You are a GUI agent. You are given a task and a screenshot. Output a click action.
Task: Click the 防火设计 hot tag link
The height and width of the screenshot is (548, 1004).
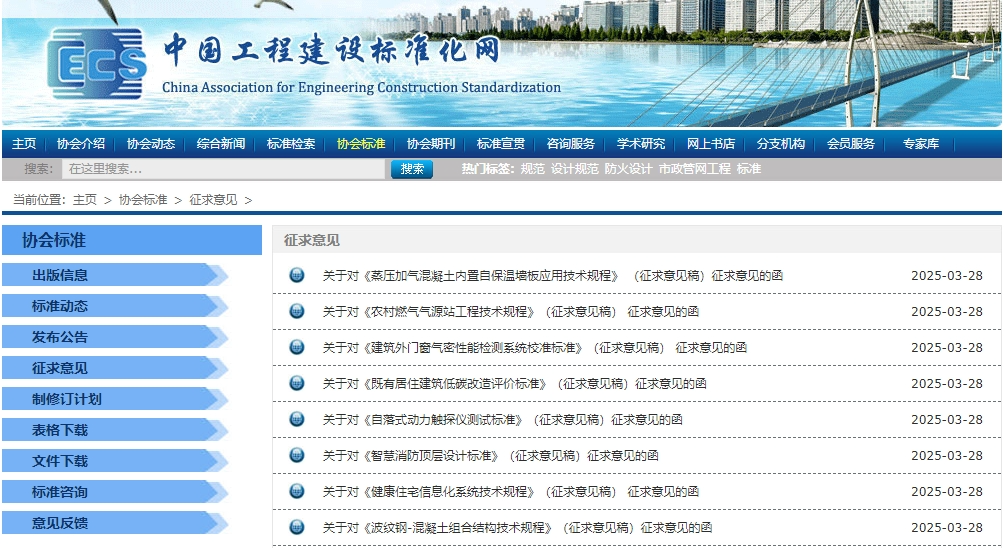628,169
